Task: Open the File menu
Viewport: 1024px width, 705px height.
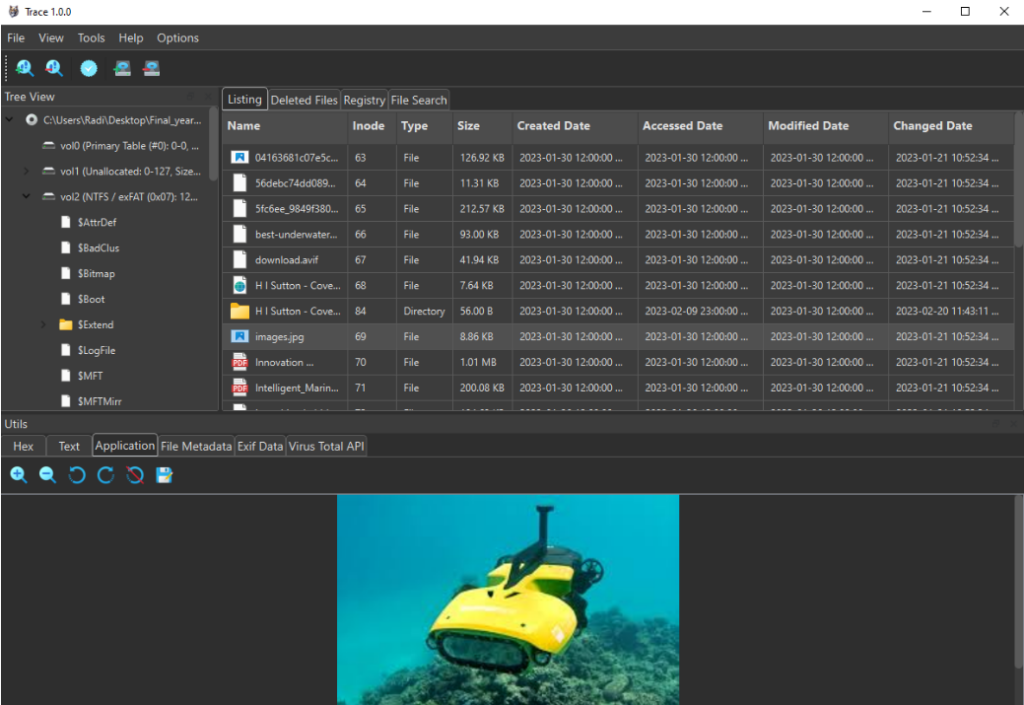Action: point(16,38)
